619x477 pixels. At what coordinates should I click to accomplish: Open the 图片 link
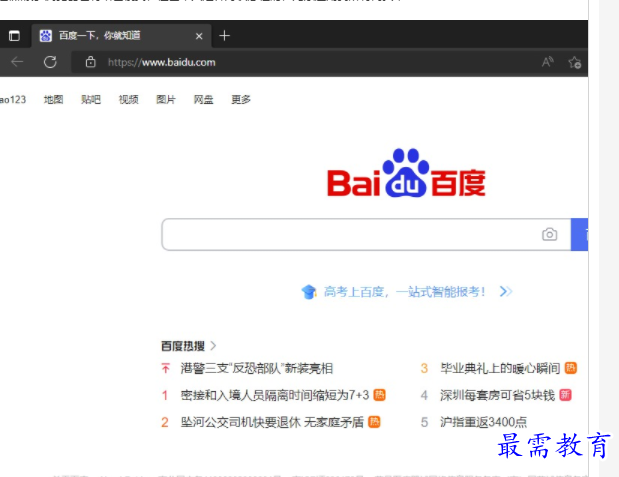click(166, 100)
